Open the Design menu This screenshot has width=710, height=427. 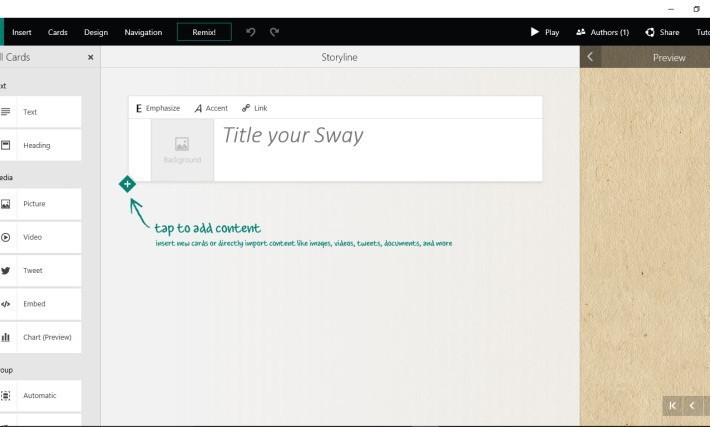click(96, 32)
